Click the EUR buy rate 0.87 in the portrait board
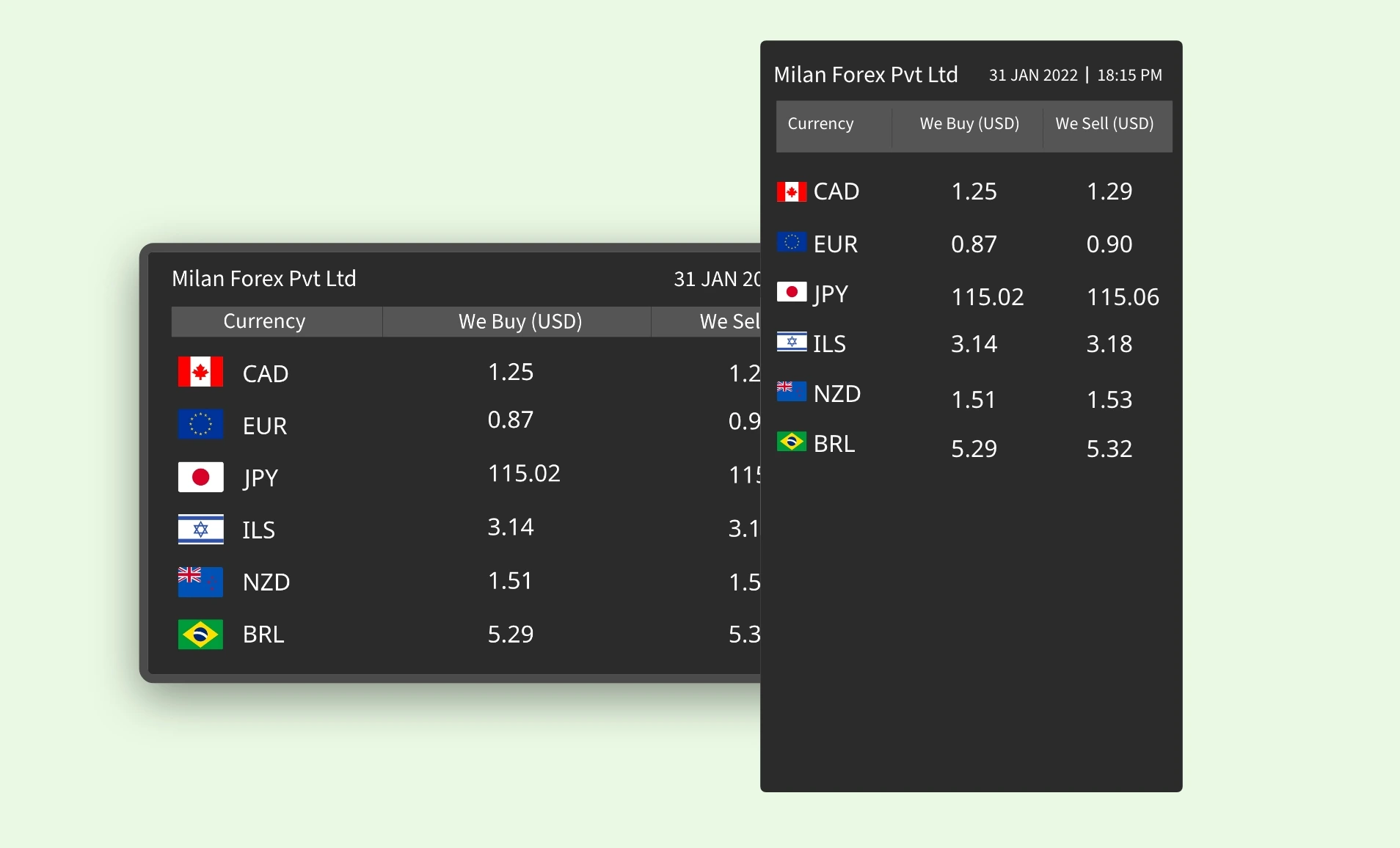Screen dimensions: 1400x848 click(974, 244)
